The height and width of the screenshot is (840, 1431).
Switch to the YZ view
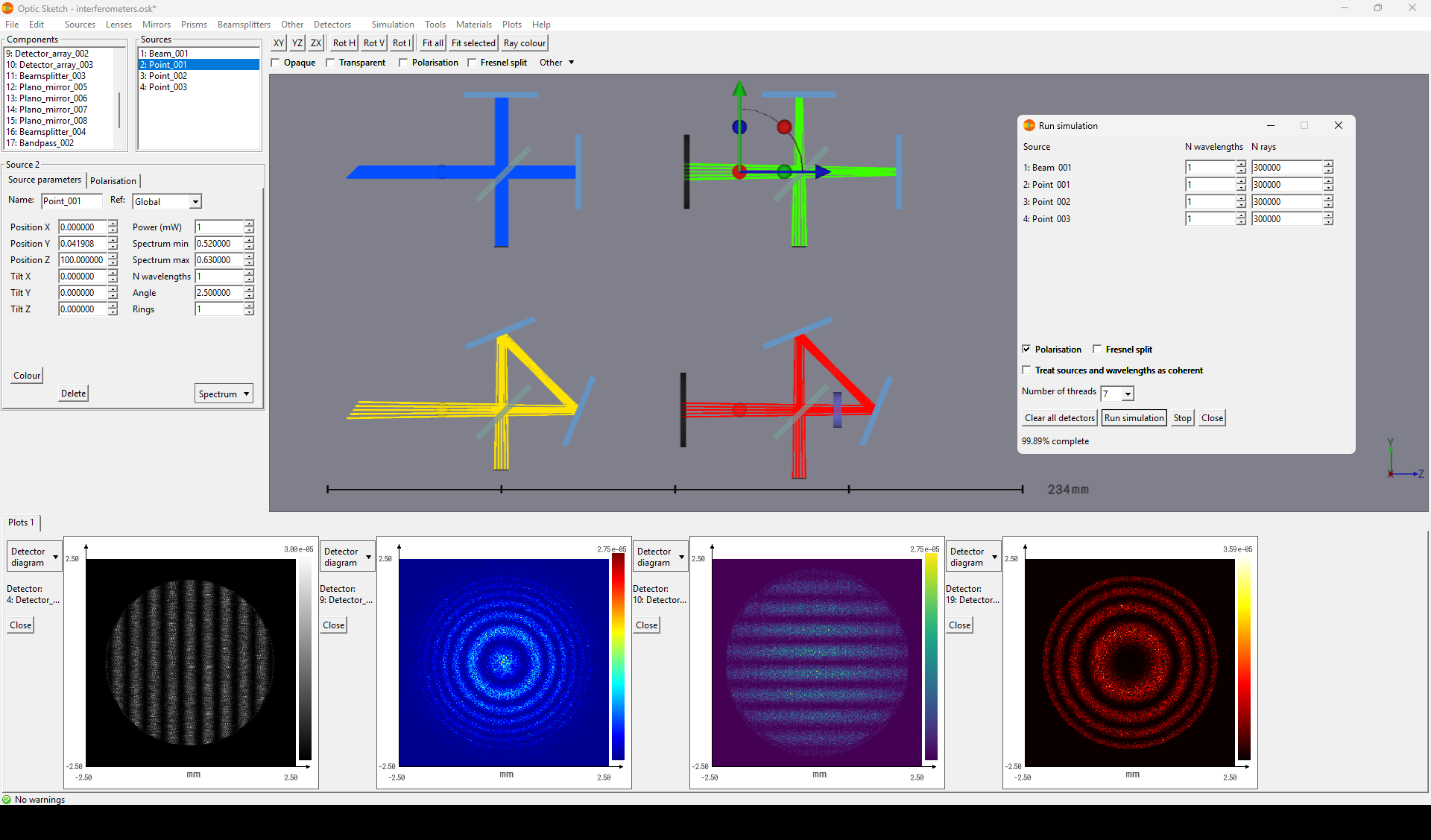pyautogui.click(x=297, y=43)
